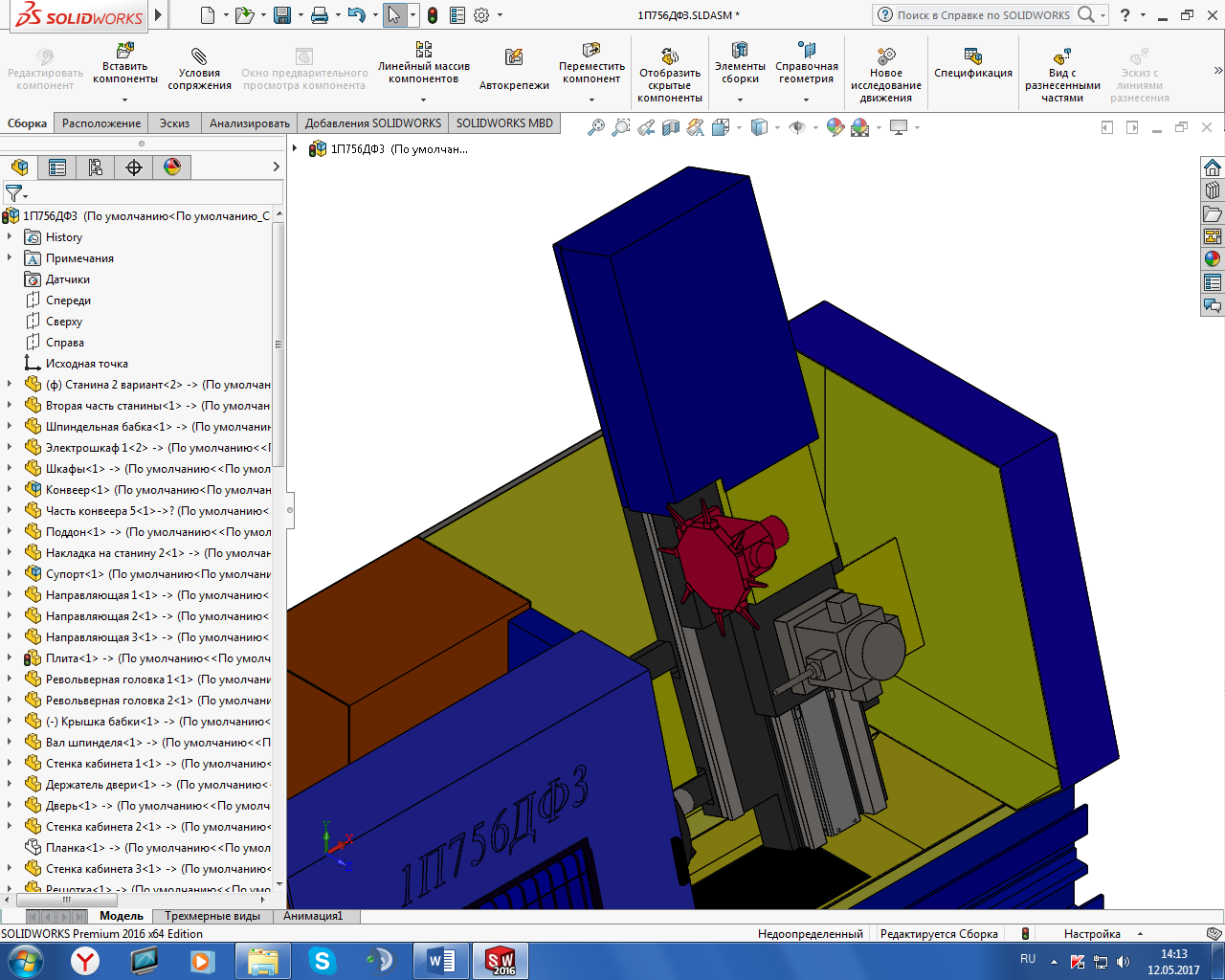Click the Условия сопряжения button

199,67
